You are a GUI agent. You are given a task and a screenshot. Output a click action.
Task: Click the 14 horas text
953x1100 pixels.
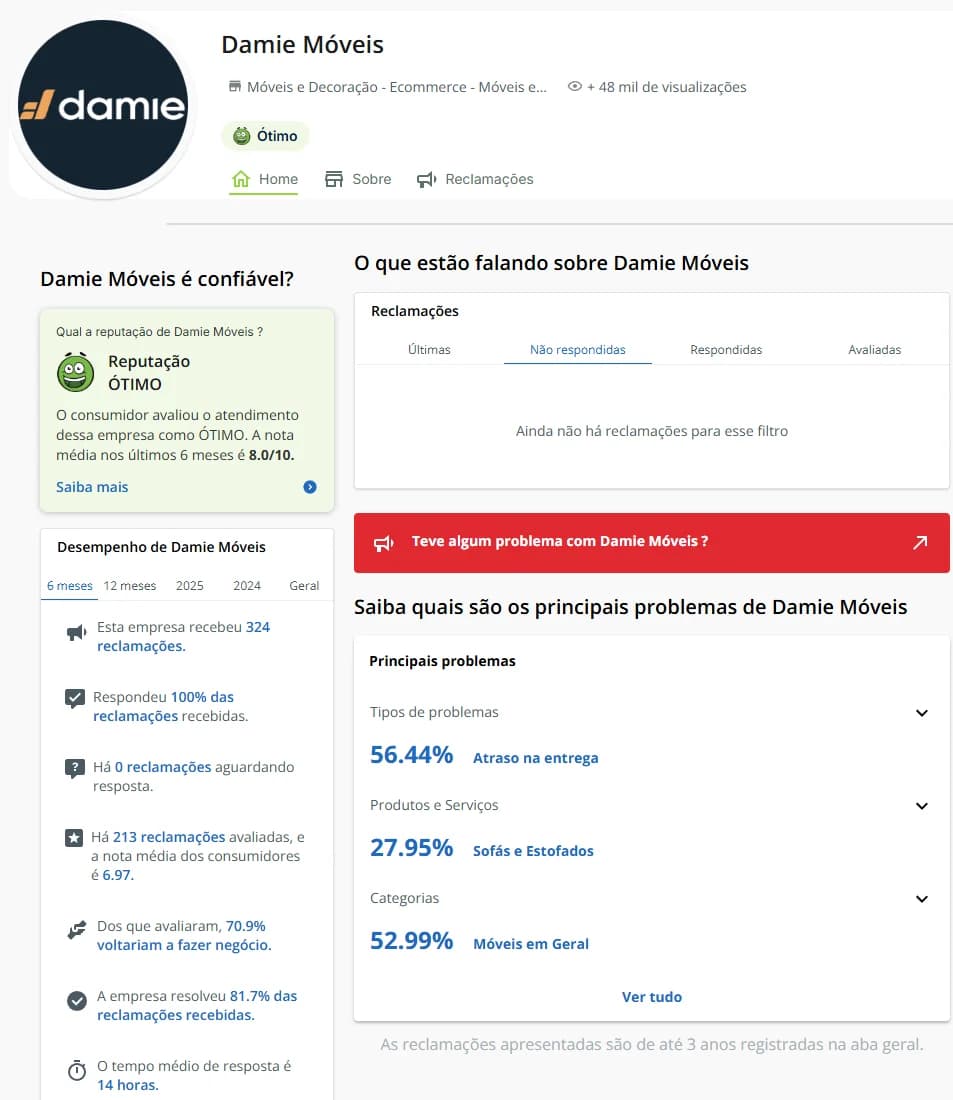point(128,1085)
